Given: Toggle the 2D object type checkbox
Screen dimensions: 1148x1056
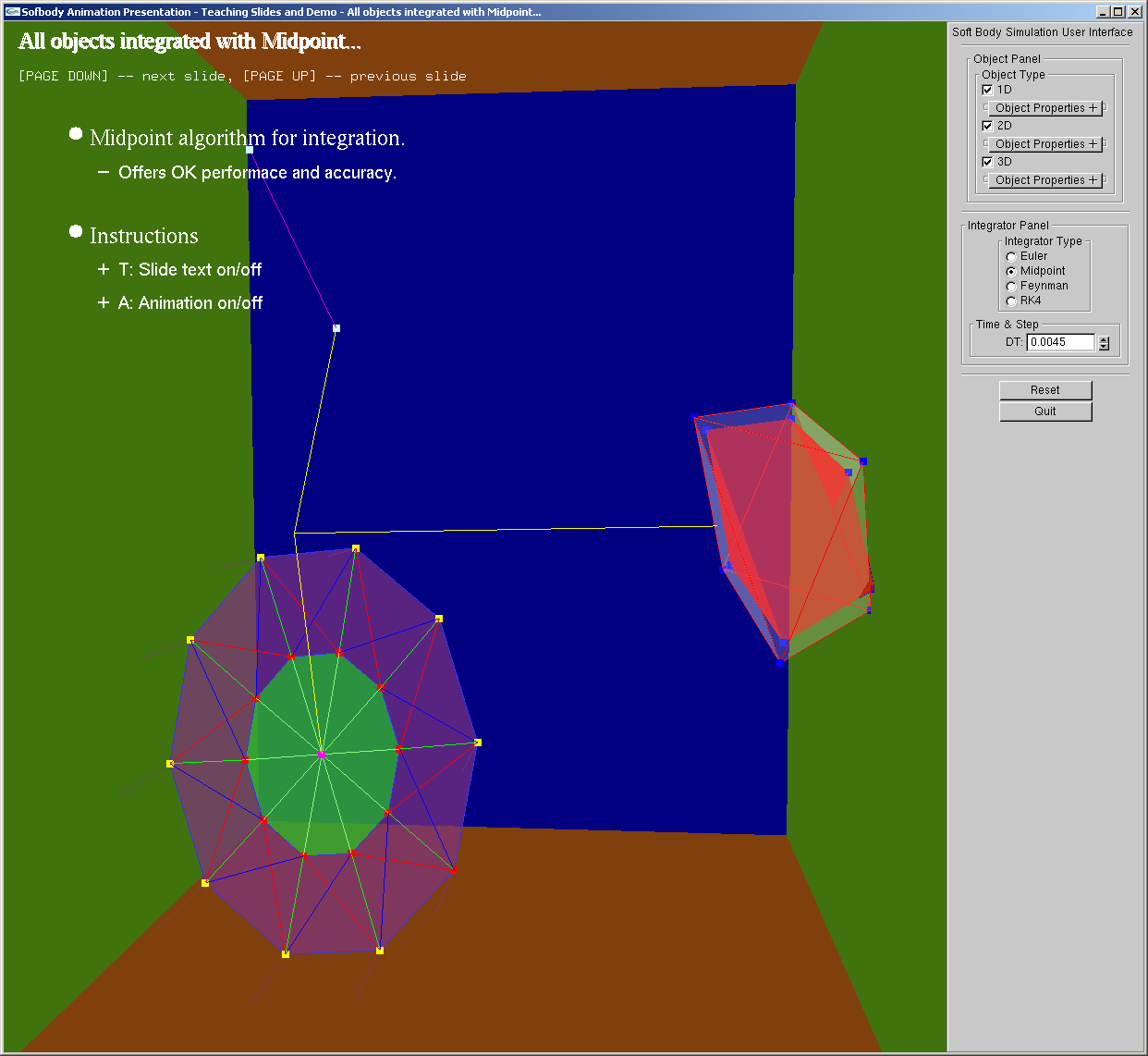Looking at the screenshot, I should pos(987,126).
